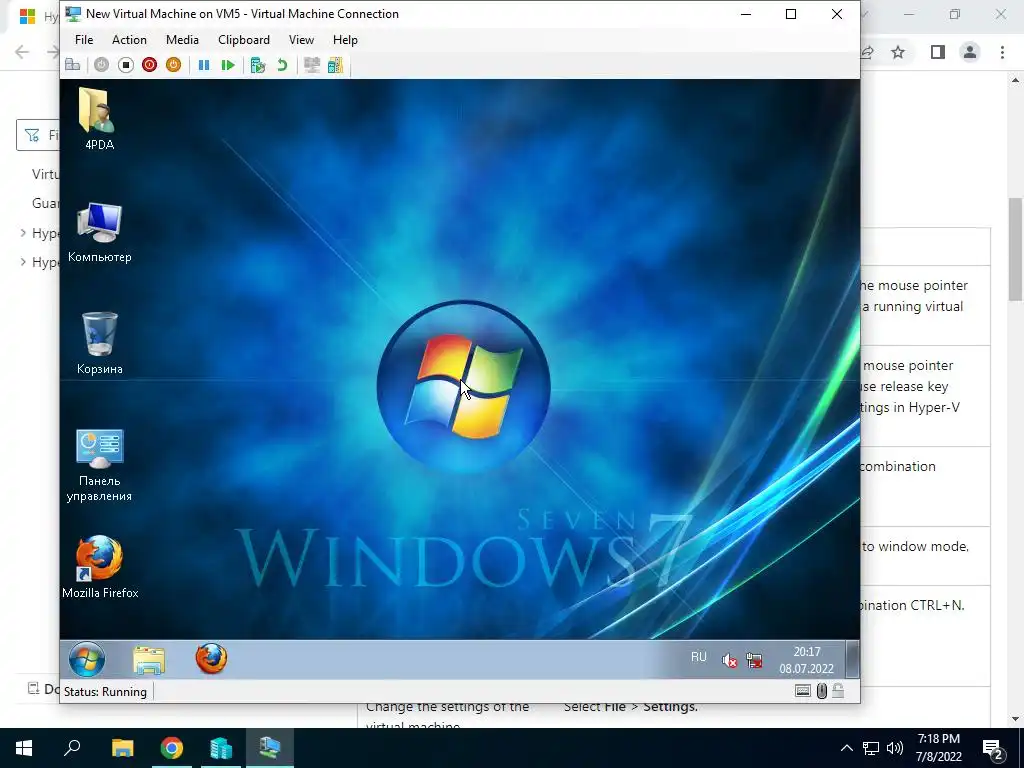Open File Explorer on host taskbar
This screenshot has height=768, width=1024.
pos(122,748)
